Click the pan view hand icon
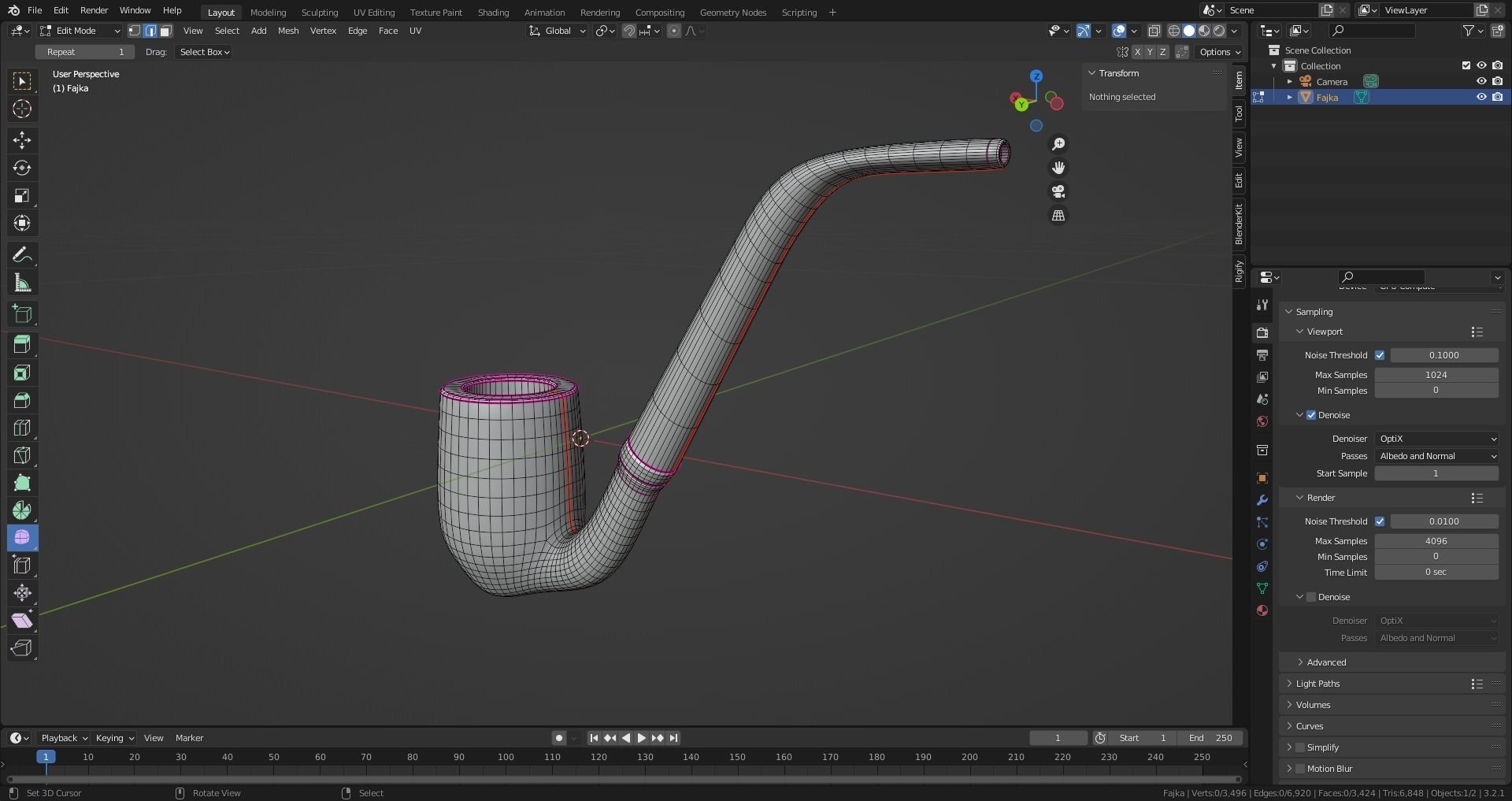This screenshot has height=801, width=1512. (1058, 168)
